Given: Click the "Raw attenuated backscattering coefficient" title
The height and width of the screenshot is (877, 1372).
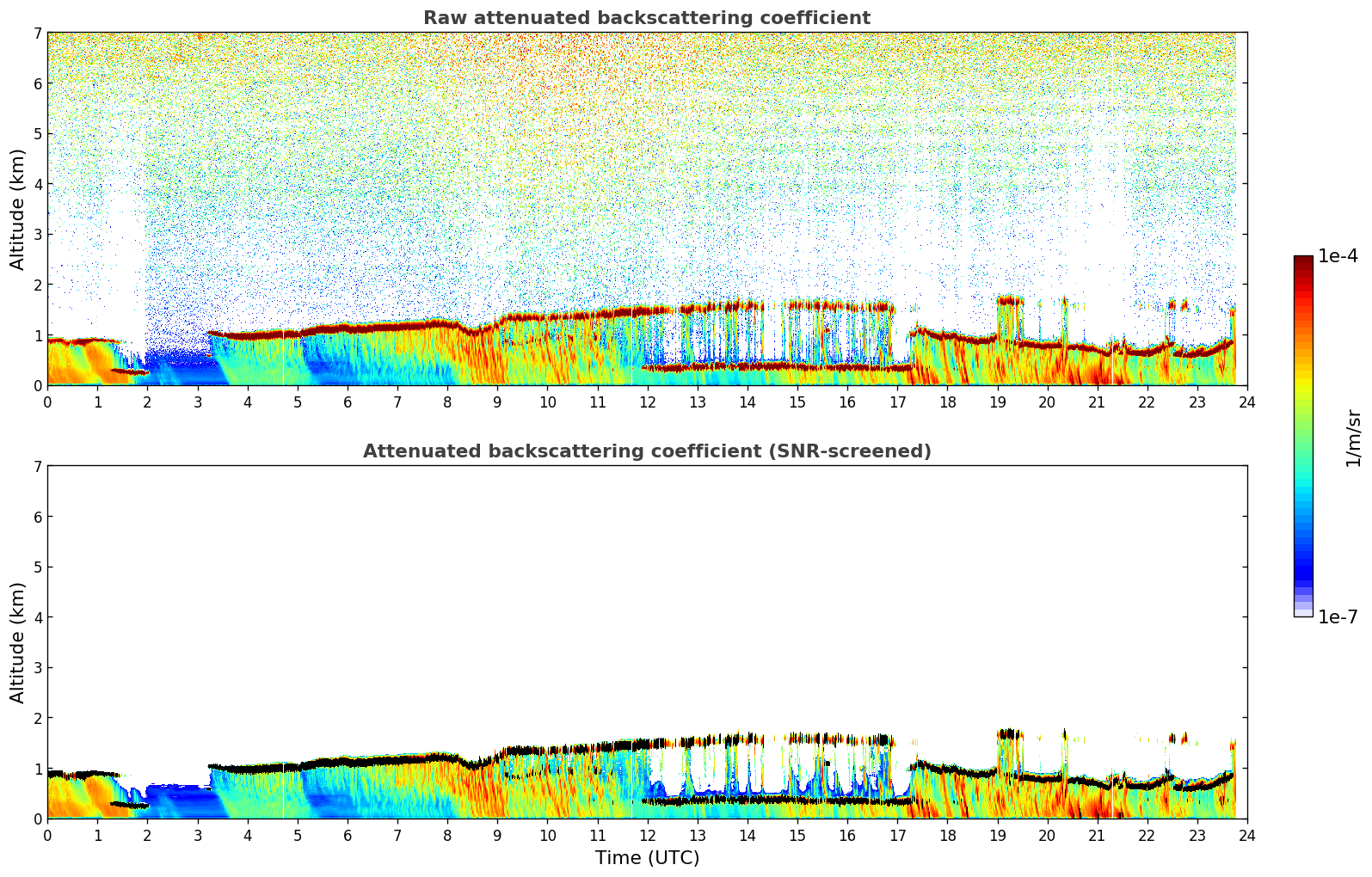Looking at the screenshot, I should (x=646, y=18).
